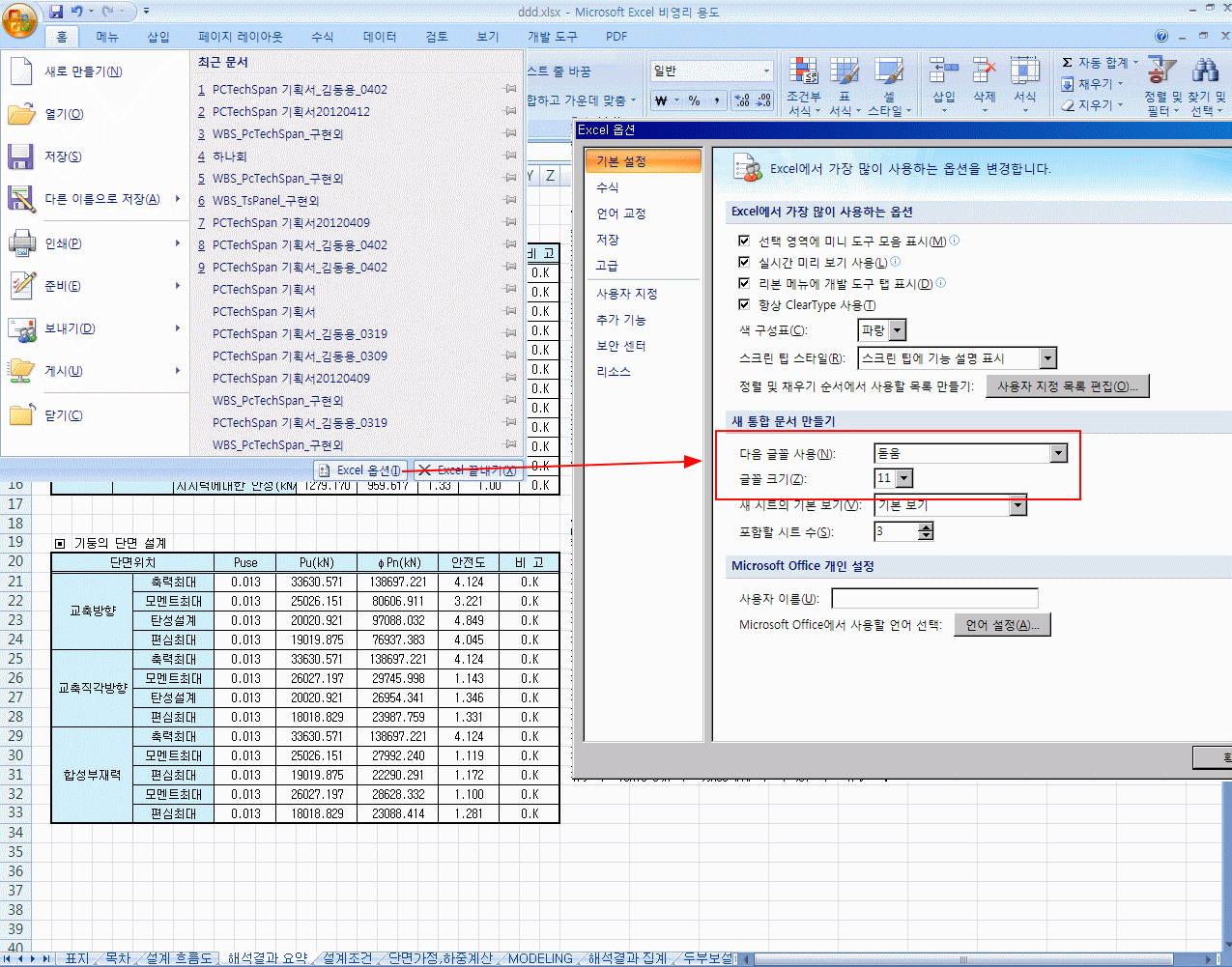Toggle the 실시간 미리 보기 사용 checkbox
The image size is (1232, 967).
[744, 262]
